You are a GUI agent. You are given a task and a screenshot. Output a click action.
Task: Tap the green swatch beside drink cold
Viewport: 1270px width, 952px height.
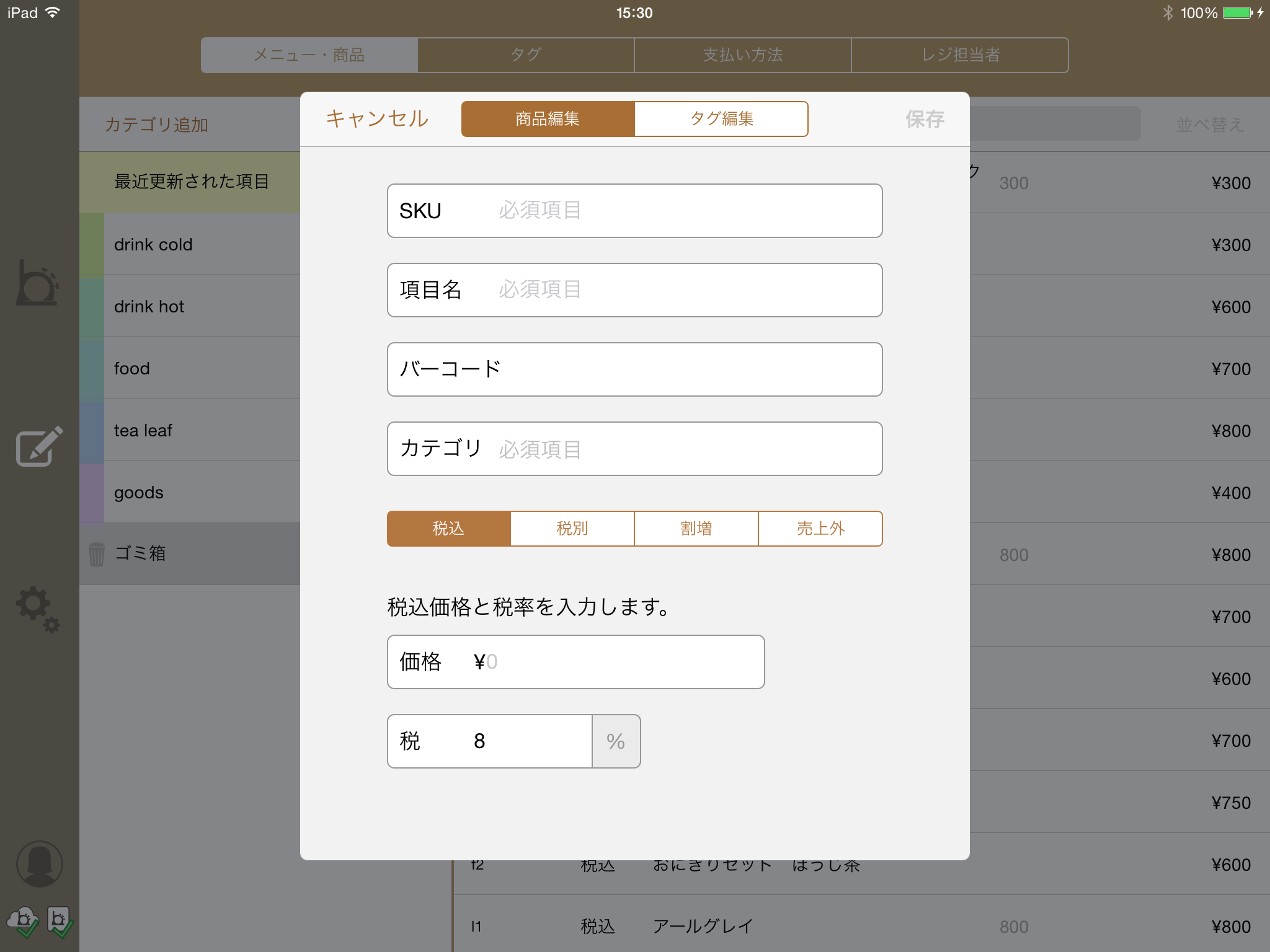tap(92, 244)
